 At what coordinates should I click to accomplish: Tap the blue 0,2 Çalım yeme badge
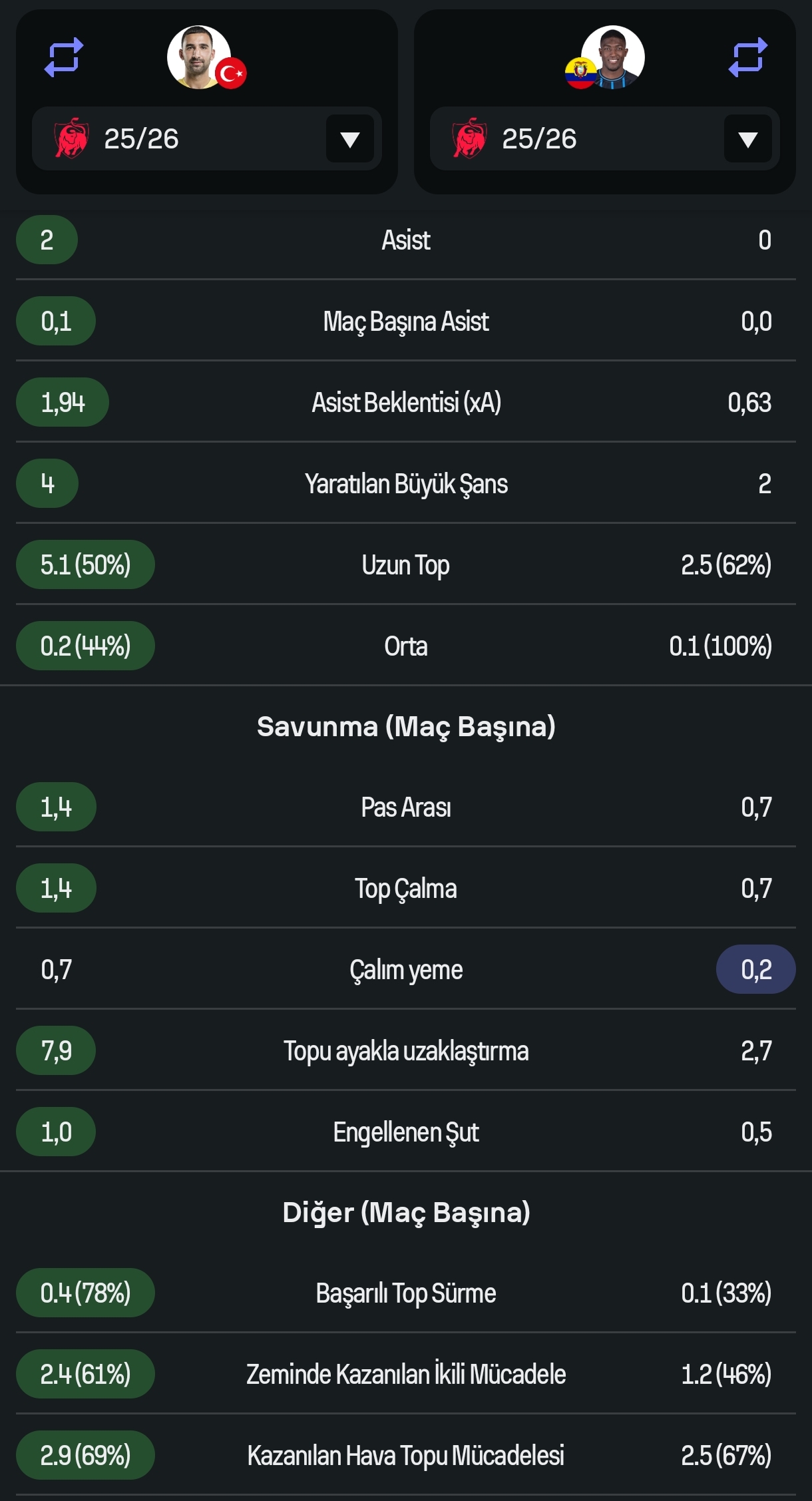[x=756, y=969]
